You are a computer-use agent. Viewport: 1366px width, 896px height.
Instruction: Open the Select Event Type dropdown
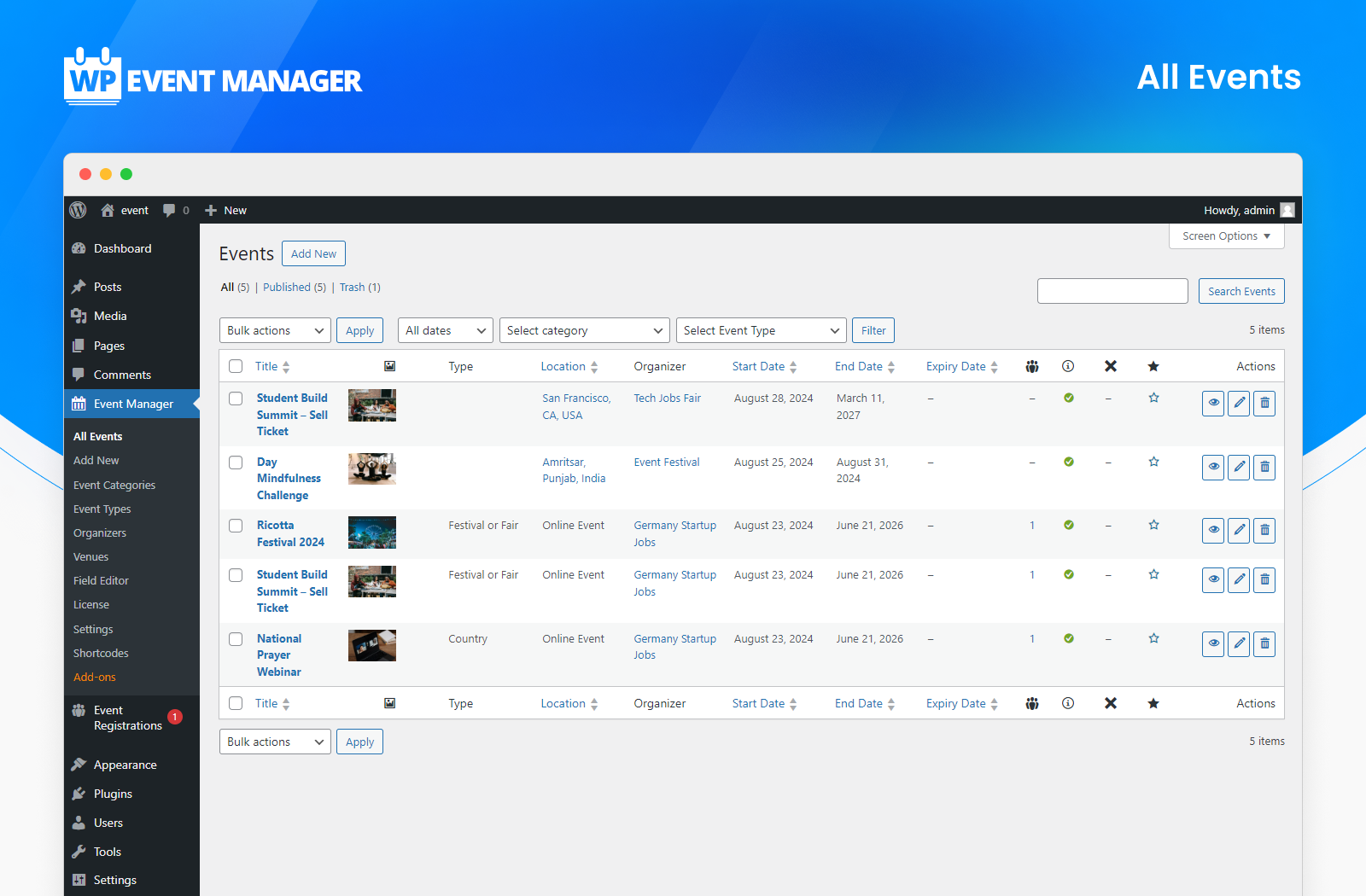tap(761, 330)
